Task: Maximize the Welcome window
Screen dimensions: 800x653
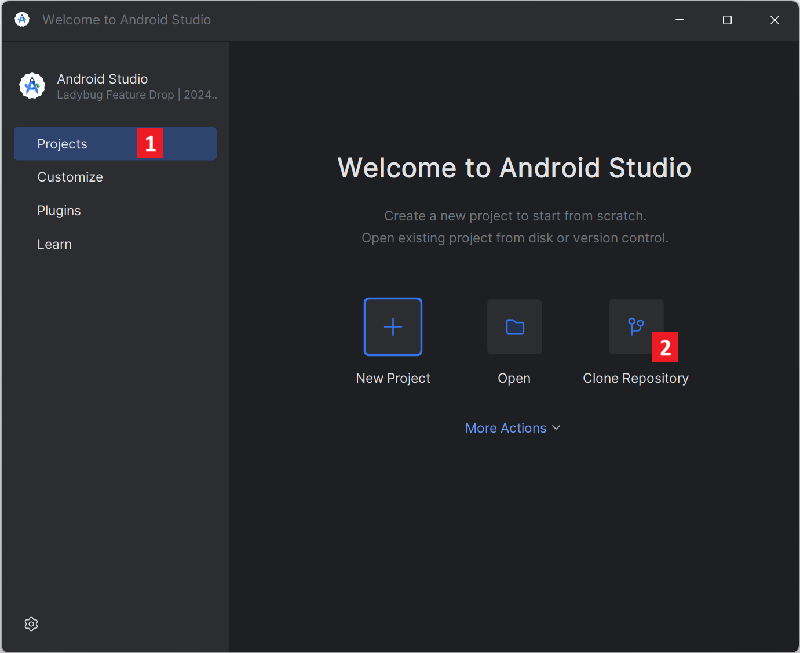Action: tap(727, 19)
